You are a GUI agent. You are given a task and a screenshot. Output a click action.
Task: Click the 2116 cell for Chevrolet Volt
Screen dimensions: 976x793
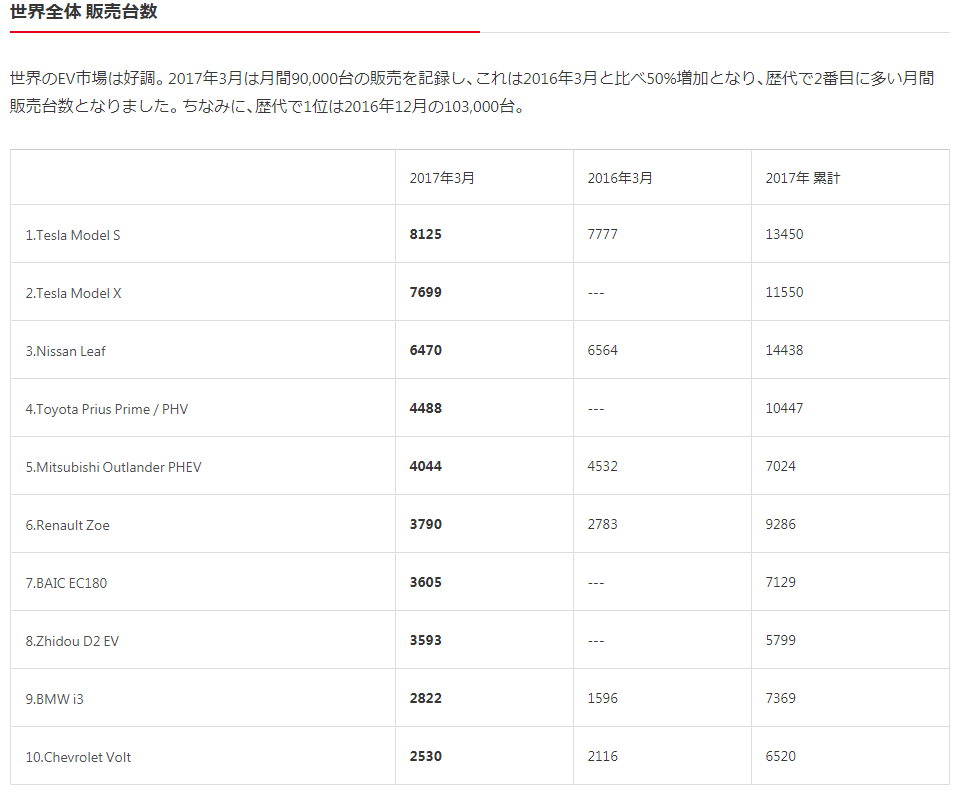[x=603, y=756]
